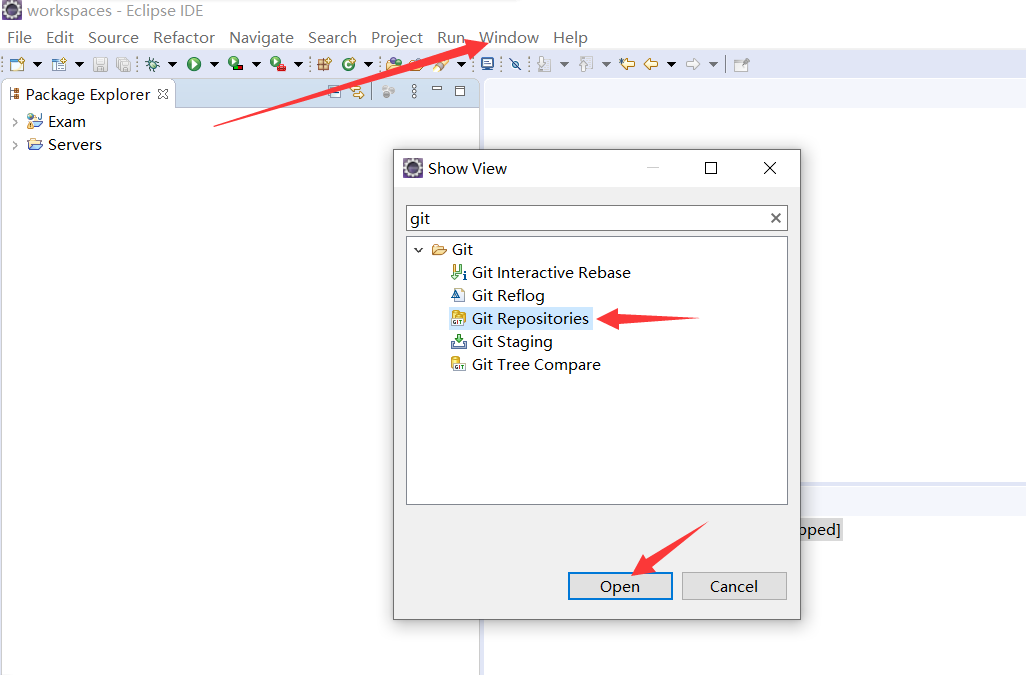
Task: Run the application with the green Run icon
Action: 194,63
